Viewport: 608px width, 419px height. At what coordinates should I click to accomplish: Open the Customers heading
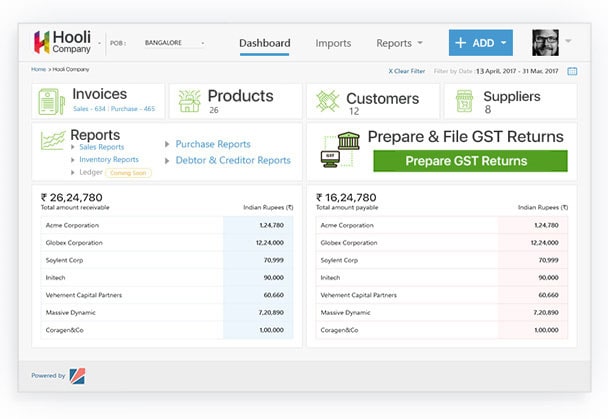(x=382, y=98)
